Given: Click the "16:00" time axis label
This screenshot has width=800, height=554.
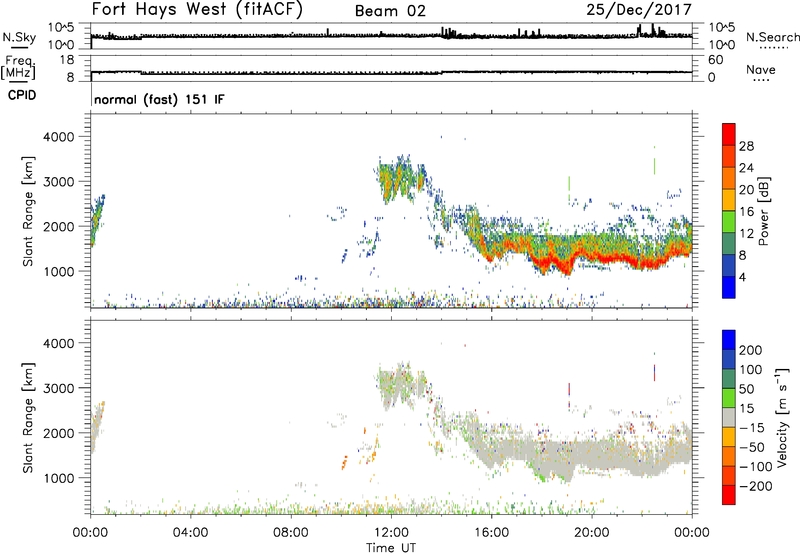Looking at the screenshot, I should click(x=492, y=533).
